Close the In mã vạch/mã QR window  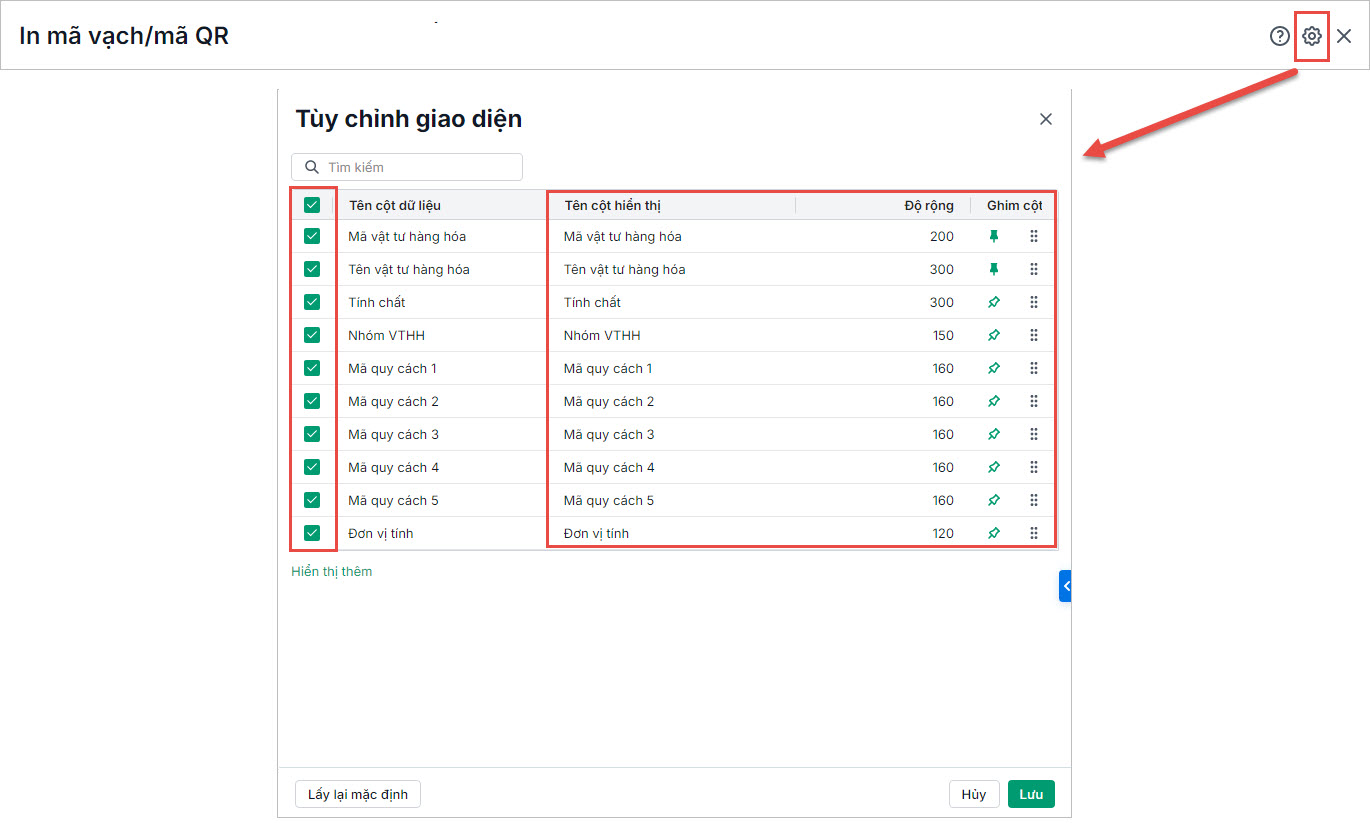tap(1344, 36)
